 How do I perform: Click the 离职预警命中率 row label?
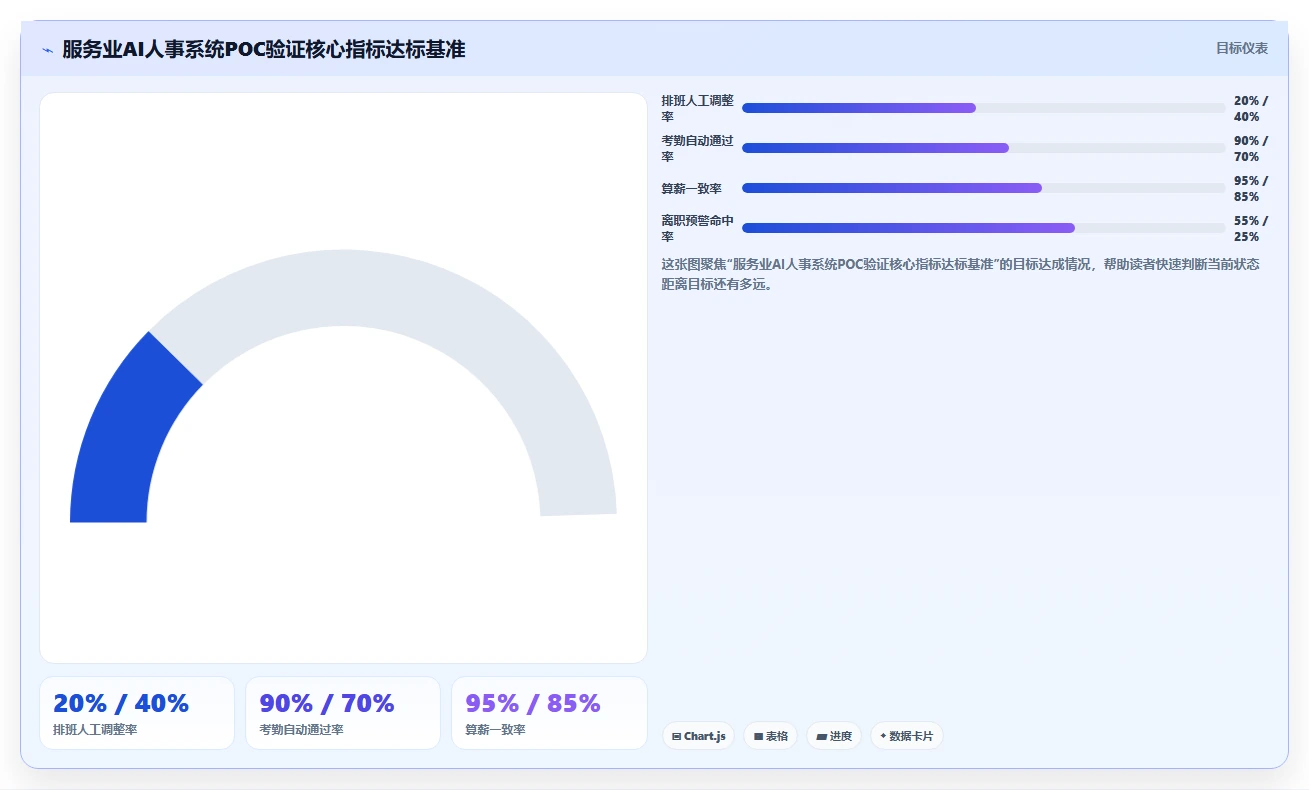[697, 229]
